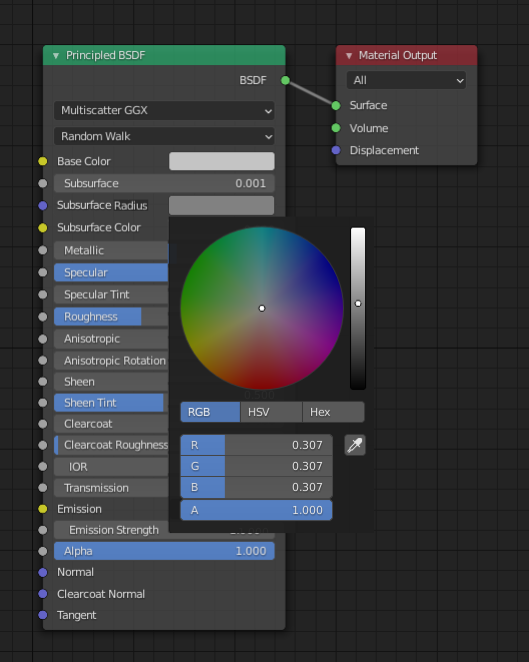Click the IOR input socket
The image size is (529, 662).
(x=43, y=467)
